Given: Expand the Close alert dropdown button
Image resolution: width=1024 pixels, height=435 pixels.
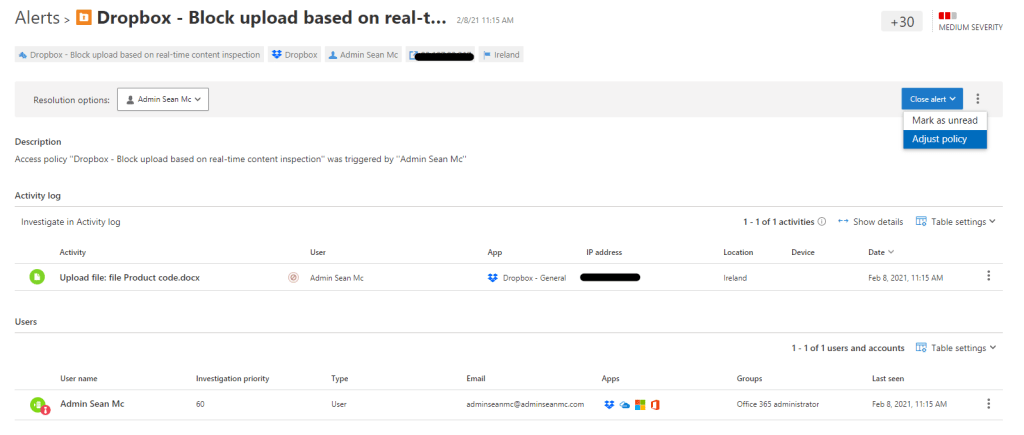Looking at the screenshot, I should coord(932,99).
